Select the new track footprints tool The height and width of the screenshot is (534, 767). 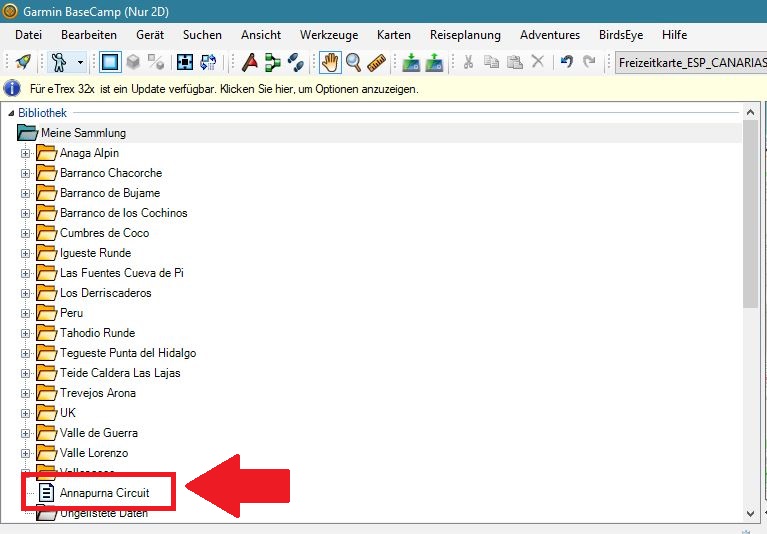pos(295,62)
